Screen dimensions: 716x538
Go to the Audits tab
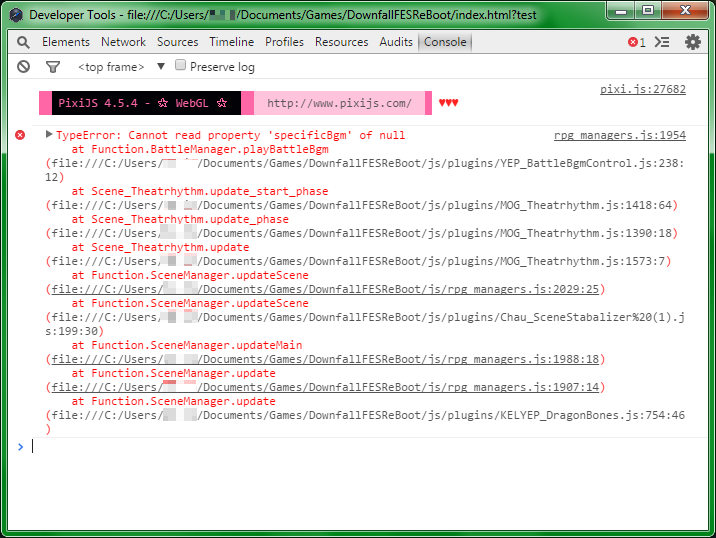pos(396,42)
